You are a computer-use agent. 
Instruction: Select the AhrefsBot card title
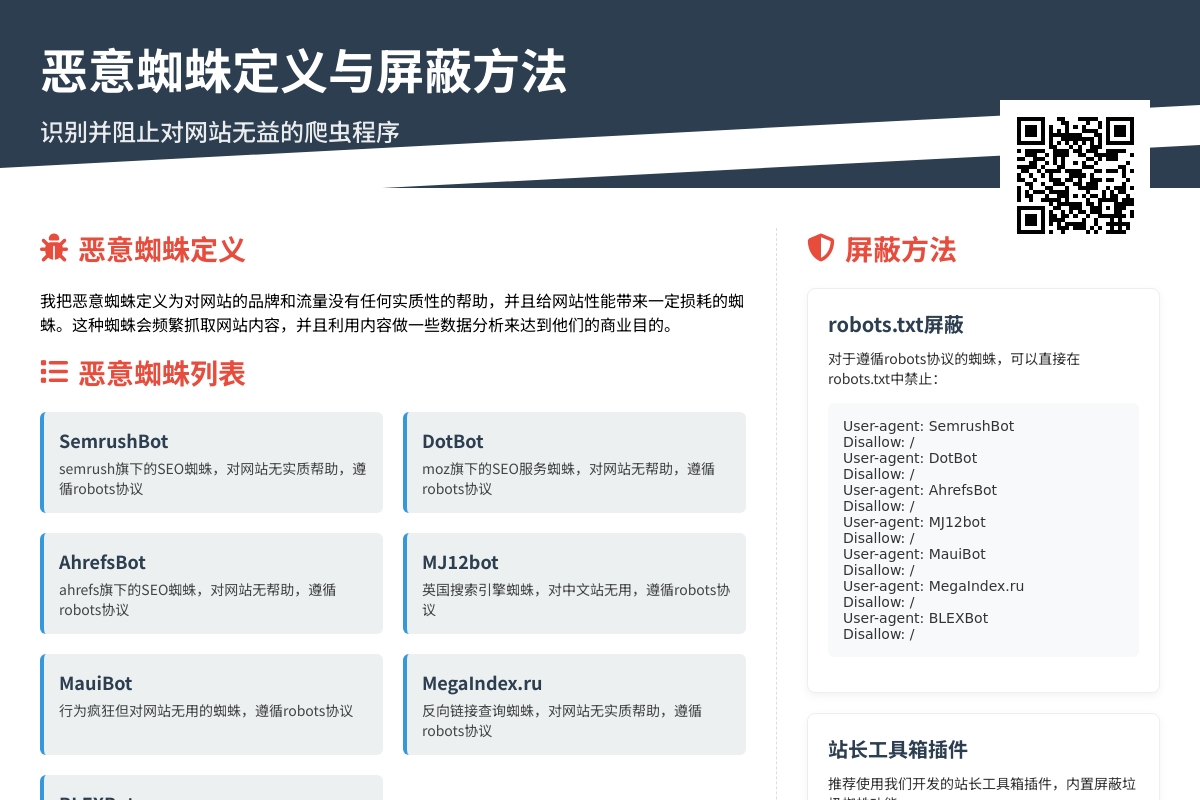point(102,562)
